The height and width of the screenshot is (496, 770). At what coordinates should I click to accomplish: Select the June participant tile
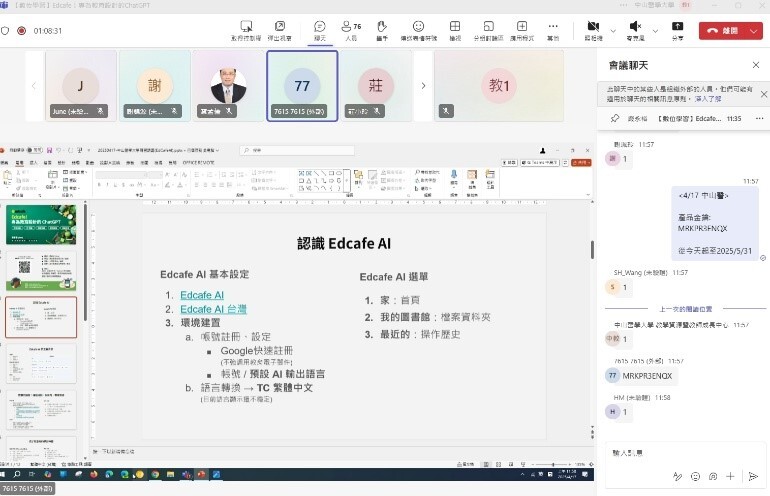pos(81,85)
